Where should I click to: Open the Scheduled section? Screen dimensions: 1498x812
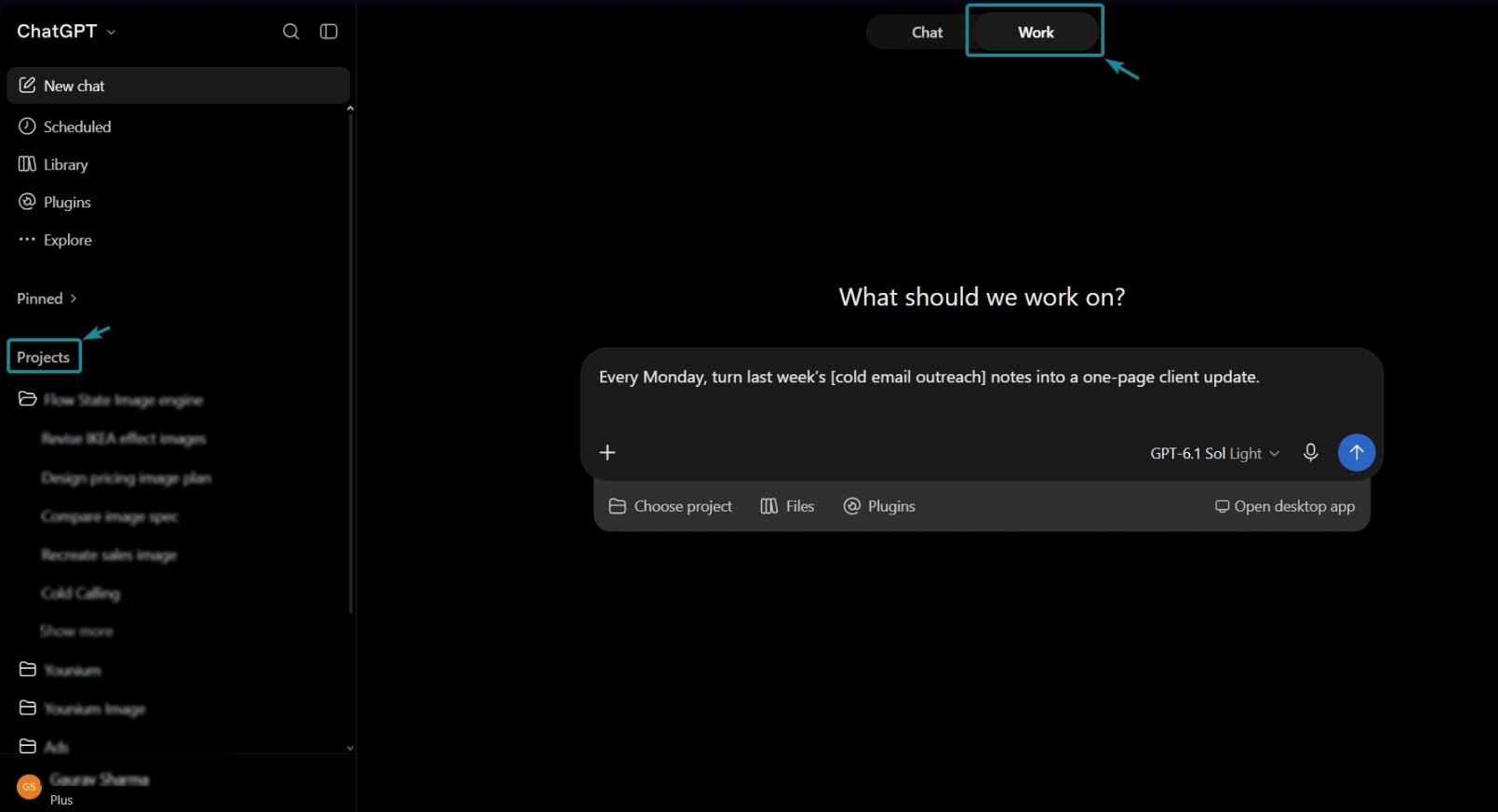point(178,126)
